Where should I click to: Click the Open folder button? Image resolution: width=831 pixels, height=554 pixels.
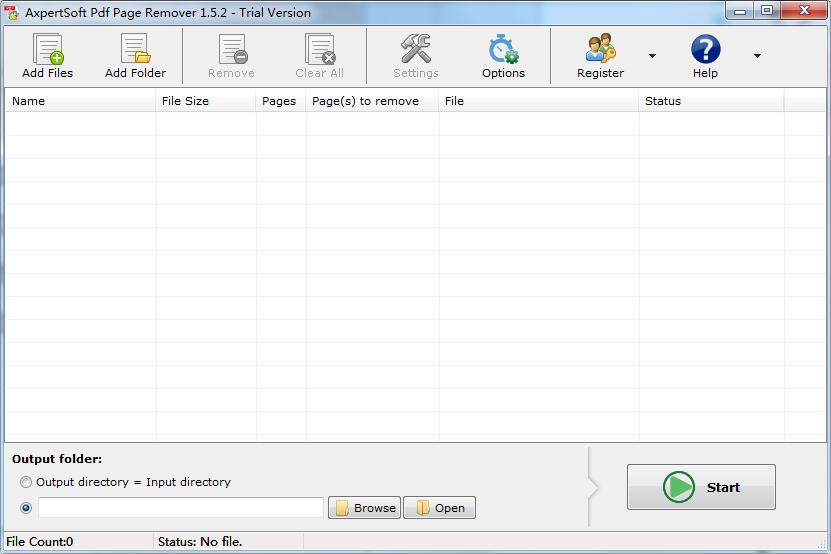pos(439,508)
